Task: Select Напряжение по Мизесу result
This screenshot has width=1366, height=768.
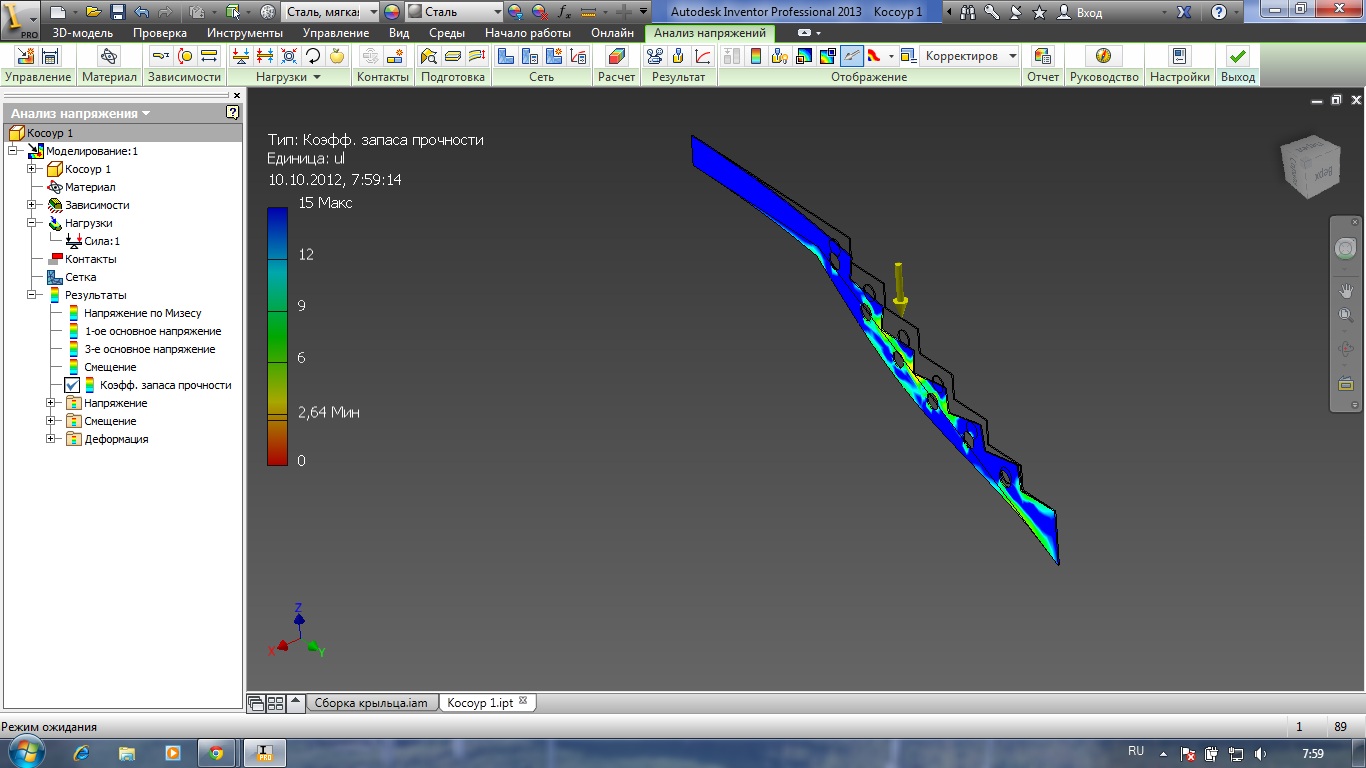Action: pyautogui.click(x=142, y=313)
